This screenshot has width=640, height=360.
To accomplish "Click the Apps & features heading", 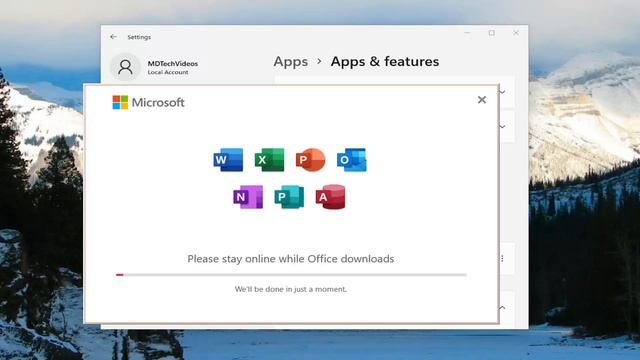I will [x=385, y=62].
